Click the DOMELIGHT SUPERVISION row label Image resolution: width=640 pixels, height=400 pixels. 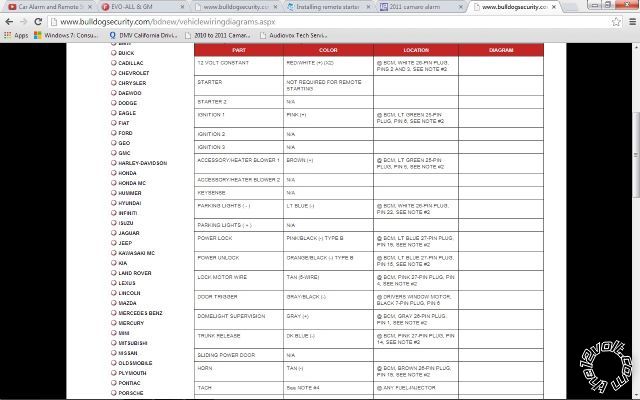click(x=231, y=316)
